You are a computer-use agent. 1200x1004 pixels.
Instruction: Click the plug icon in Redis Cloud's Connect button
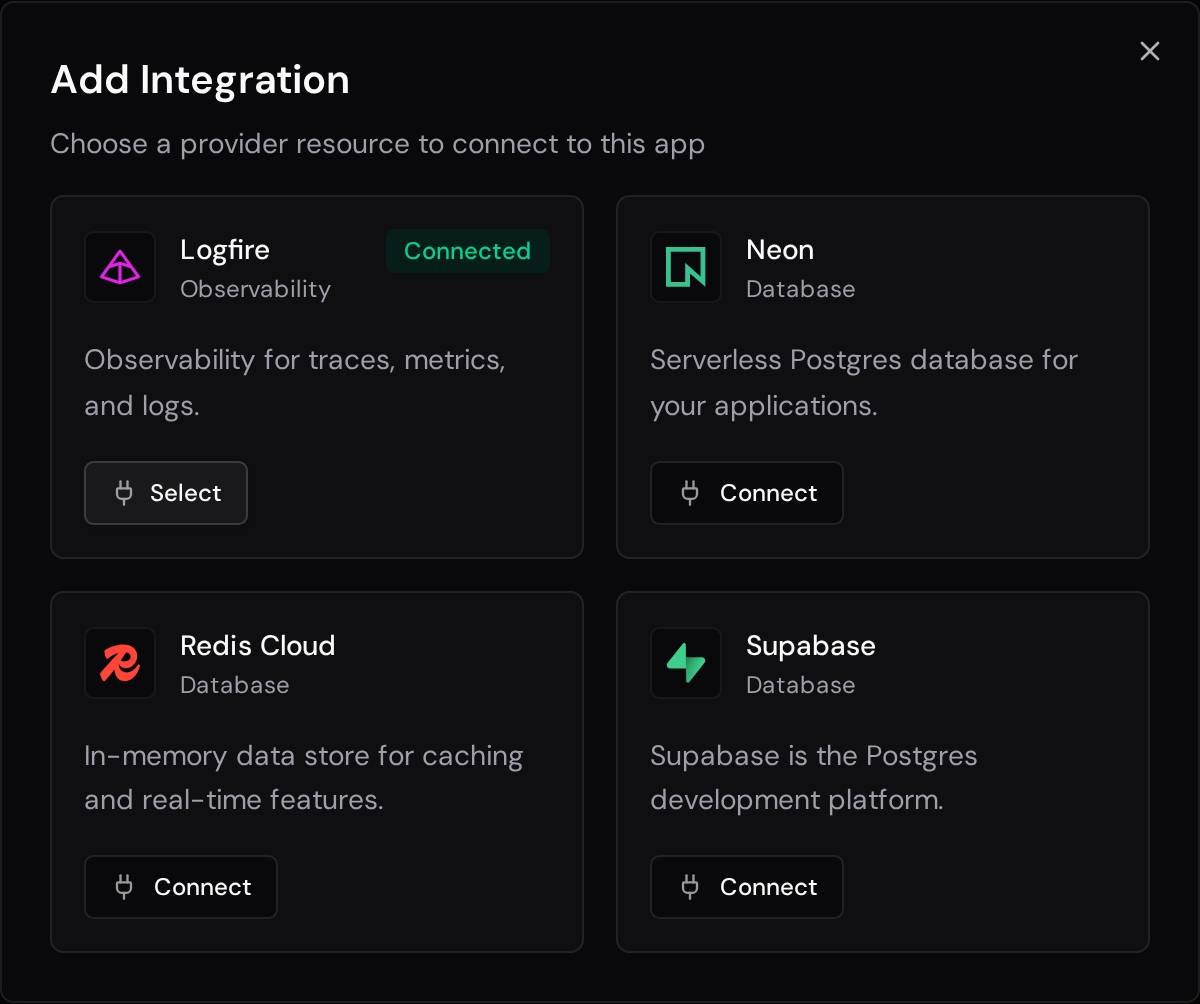(x=124, y=887)
